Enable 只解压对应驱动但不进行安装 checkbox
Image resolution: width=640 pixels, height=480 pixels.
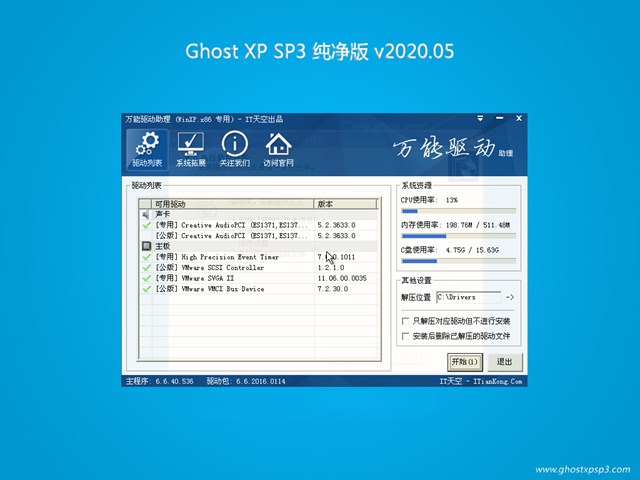pyautogui.click(x=405, y=323)
